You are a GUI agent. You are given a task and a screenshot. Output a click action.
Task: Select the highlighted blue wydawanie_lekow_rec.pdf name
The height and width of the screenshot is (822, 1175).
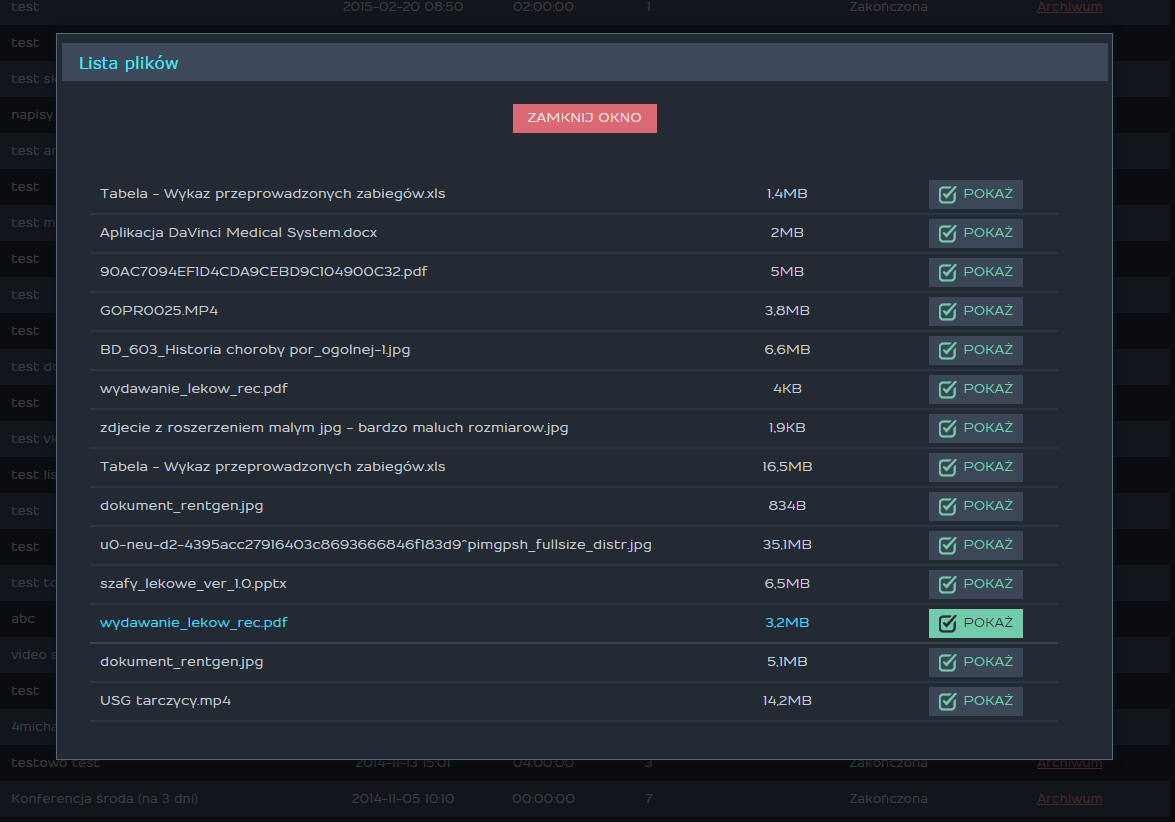point(193,622)
